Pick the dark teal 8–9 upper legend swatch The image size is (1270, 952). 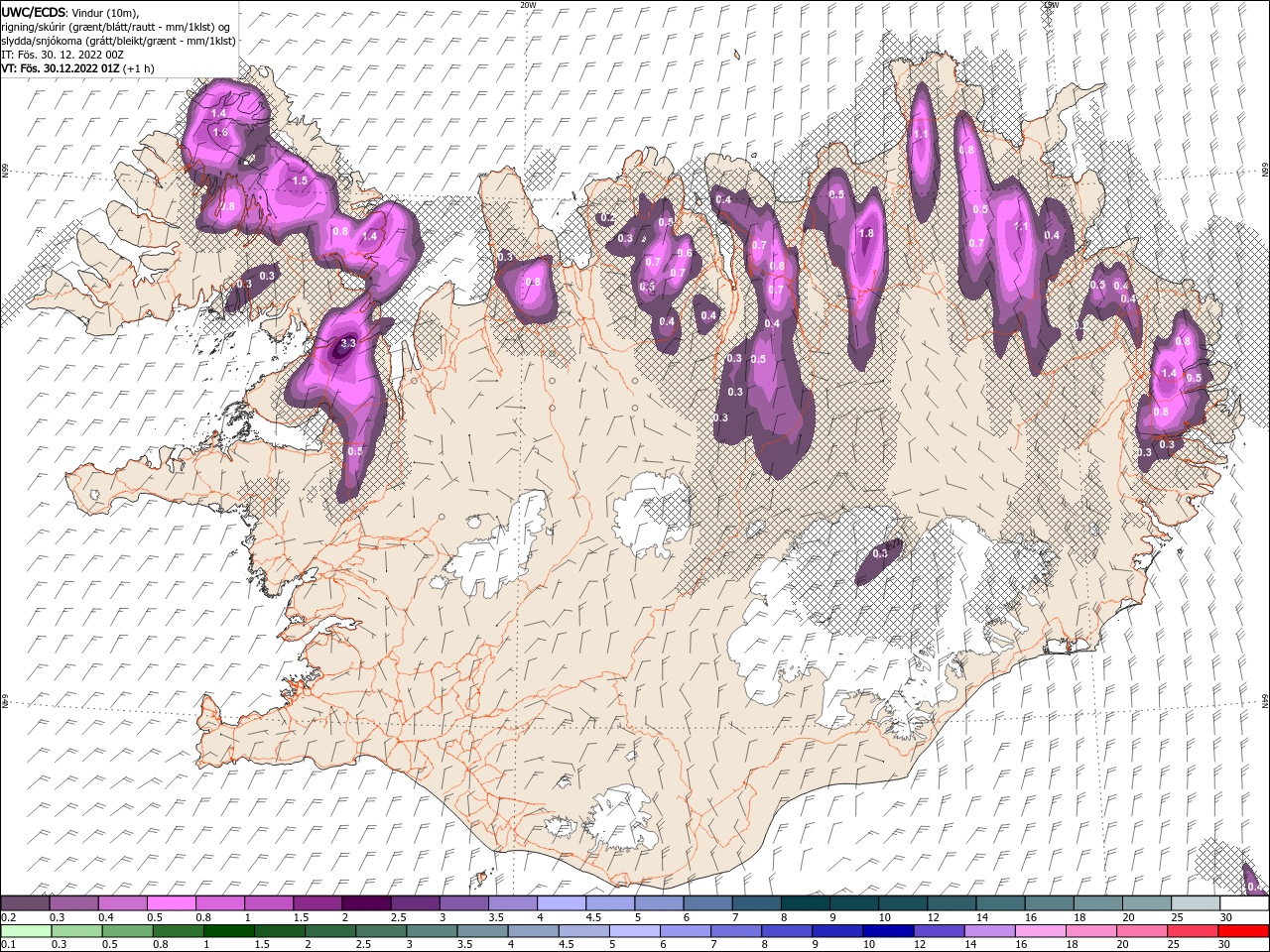coord(804,903)
